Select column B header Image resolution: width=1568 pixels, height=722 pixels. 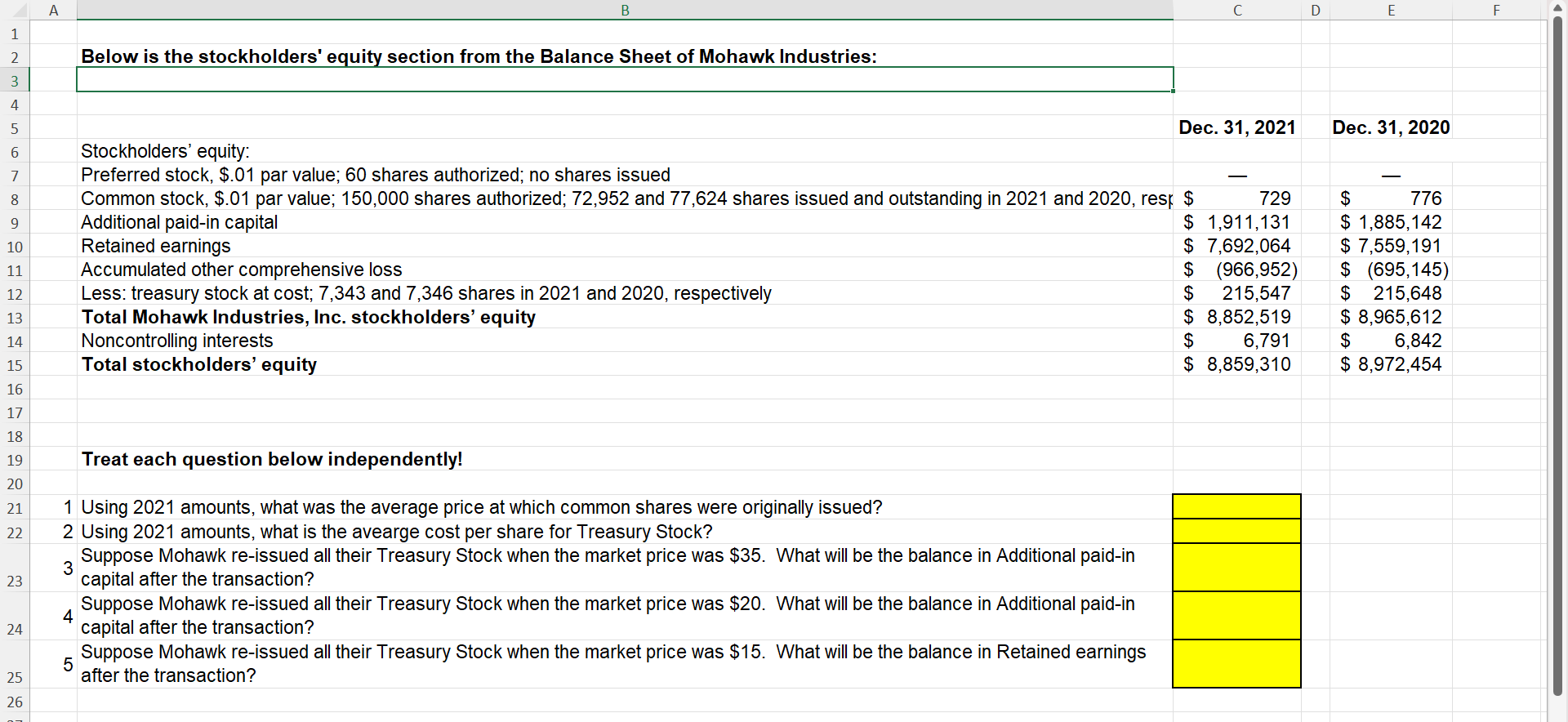click(x=625, y=10)
